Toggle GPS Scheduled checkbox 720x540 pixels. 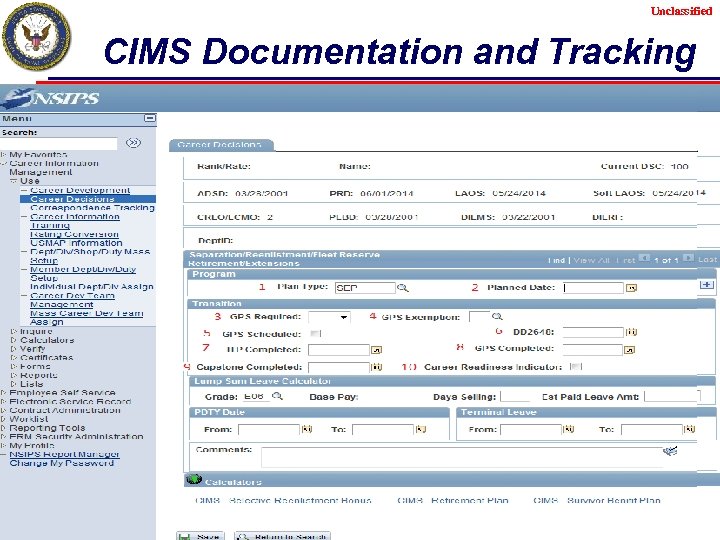(315, 333)
